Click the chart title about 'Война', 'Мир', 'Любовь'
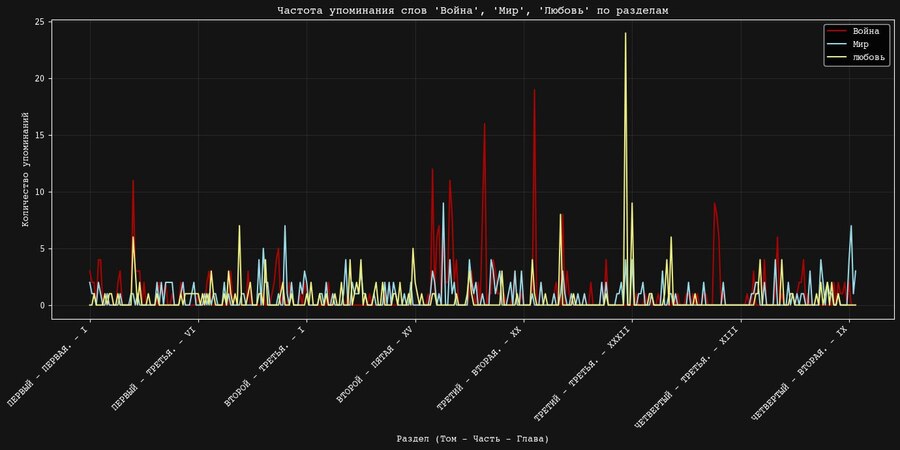Screen dimensions: 900x450 472,10
